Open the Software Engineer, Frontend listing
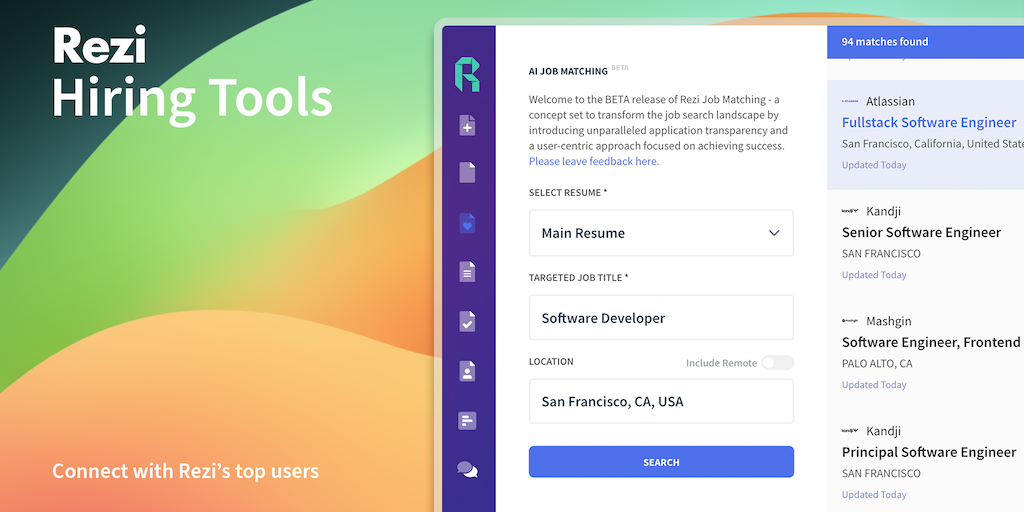Viewport: 1024px width, 512px height. pos(931,342)
